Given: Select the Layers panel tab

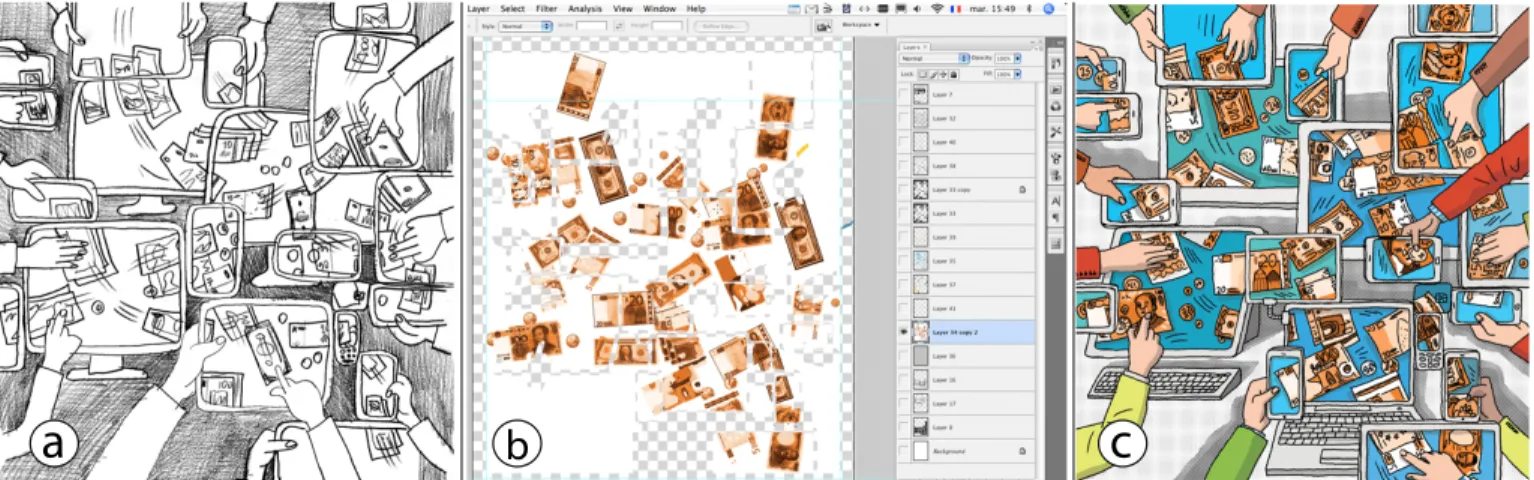Looking at the screenshot, I should click(915, 47).
